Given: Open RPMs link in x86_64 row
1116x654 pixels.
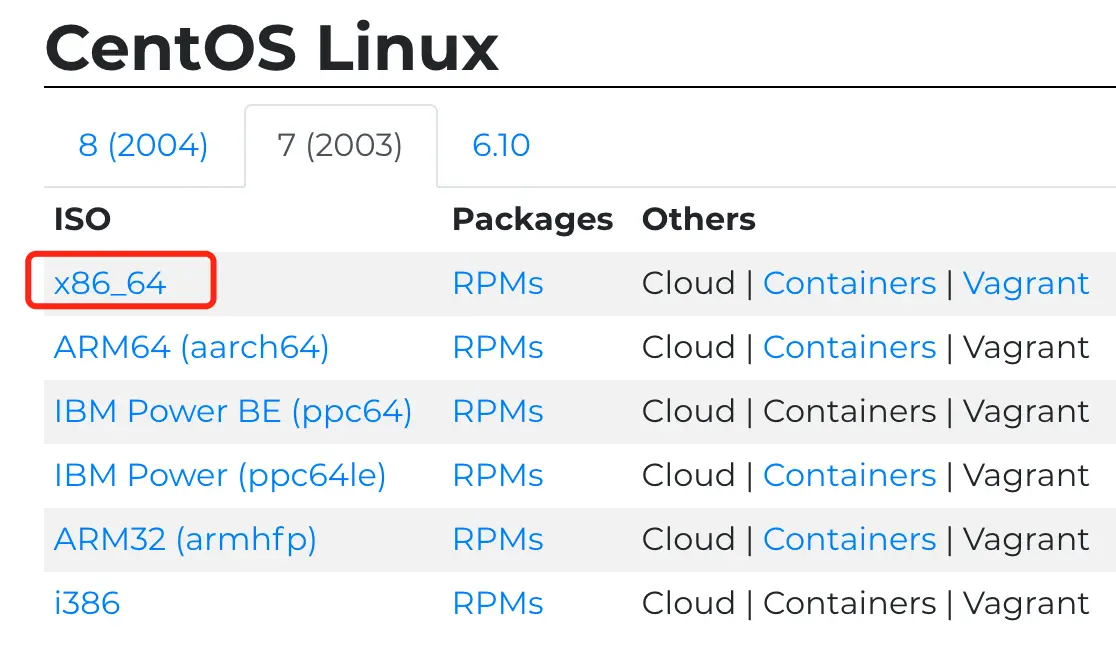Looking at the screenshot, I should pyautogui.click(x=497, y=284).
